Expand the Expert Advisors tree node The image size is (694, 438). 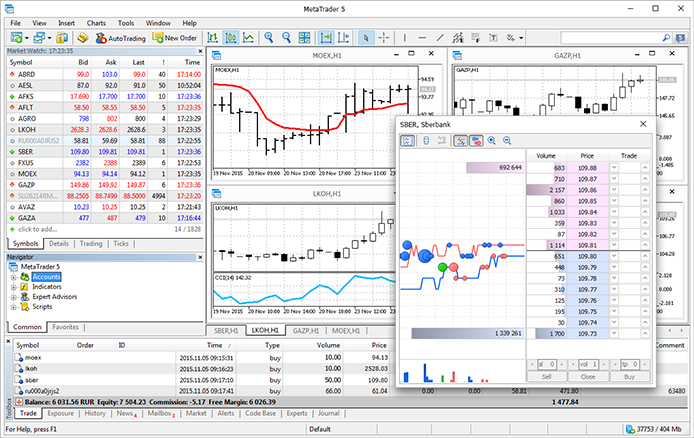click(x=13, y=297)
